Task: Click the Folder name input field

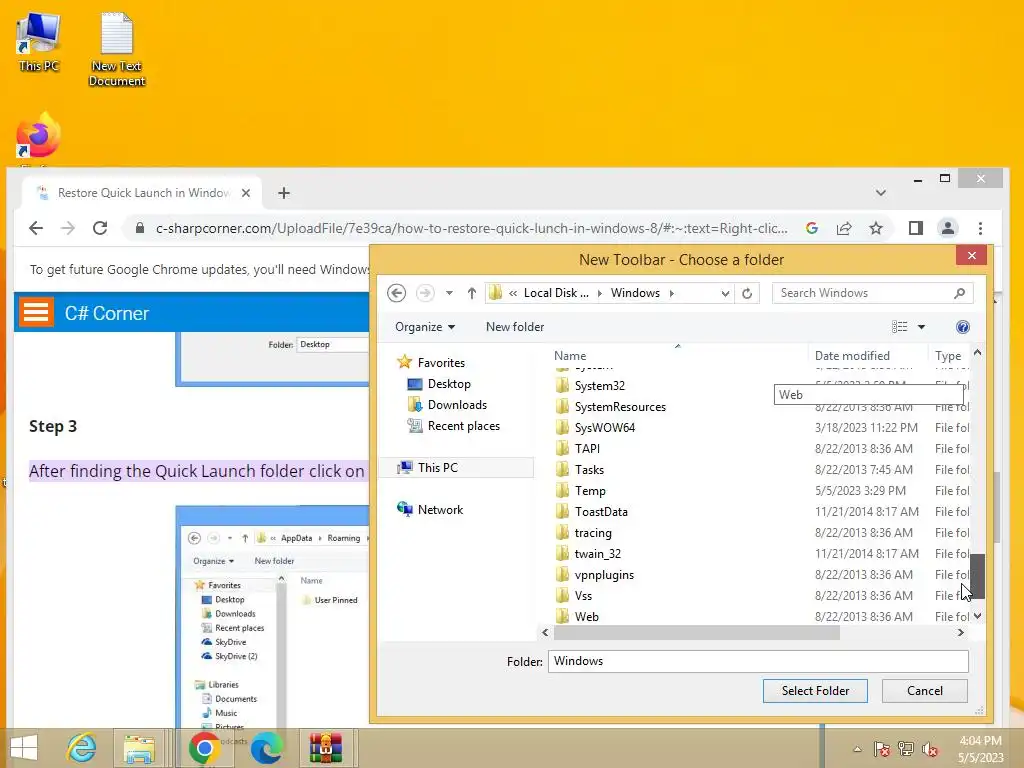Action: pyautogui.click(x=758, y=661)
